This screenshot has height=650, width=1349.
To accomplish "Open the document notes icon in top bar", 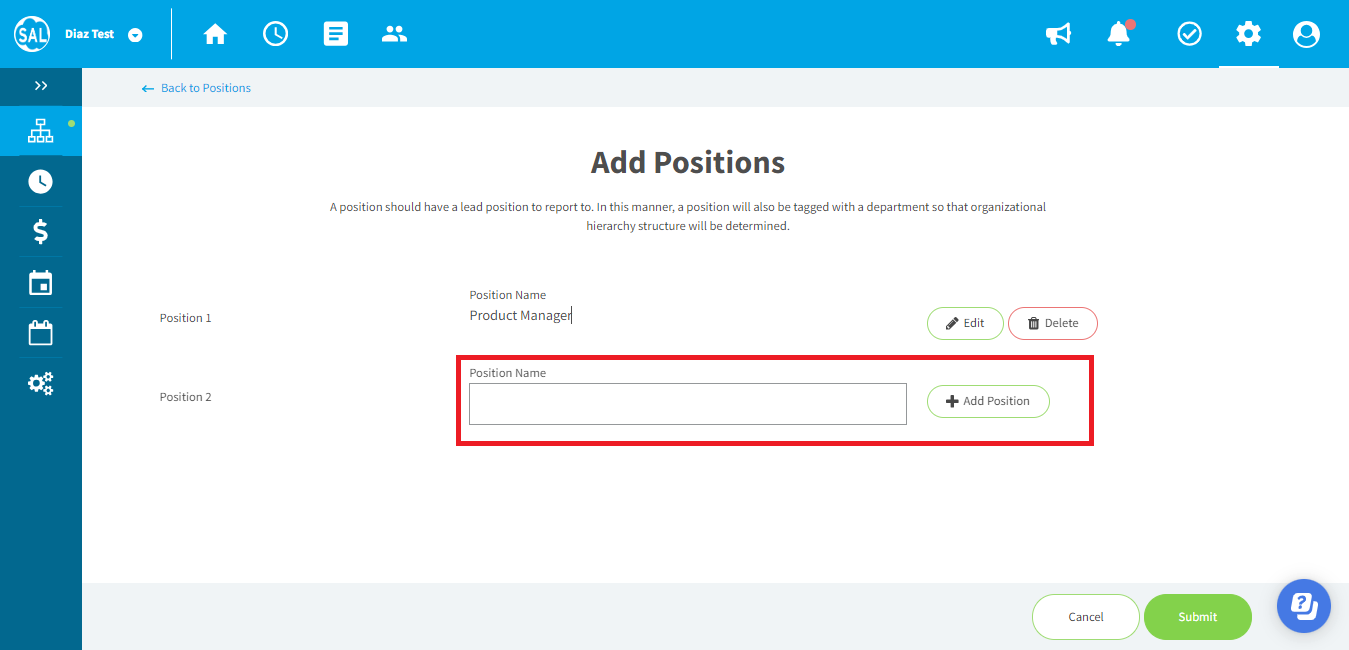I will pyautogui.click(x=336, y=34).
